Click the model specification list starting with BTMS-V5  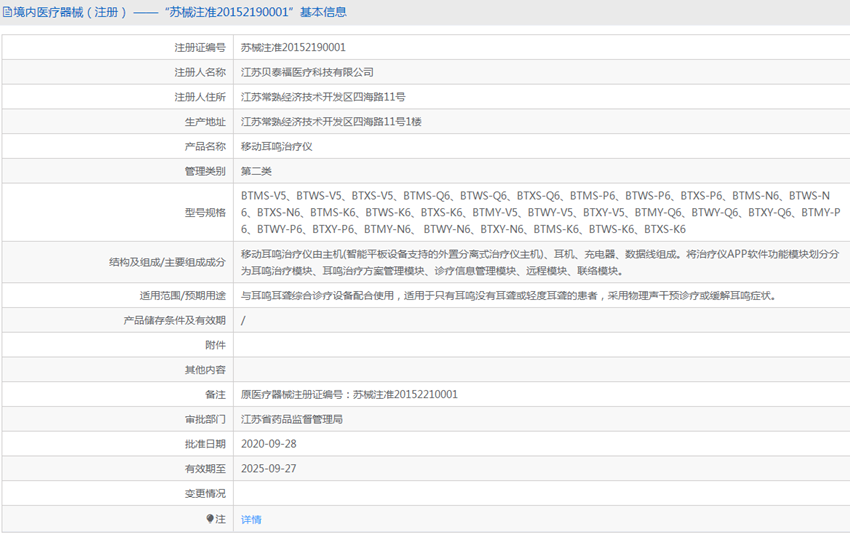coord(540,212)
